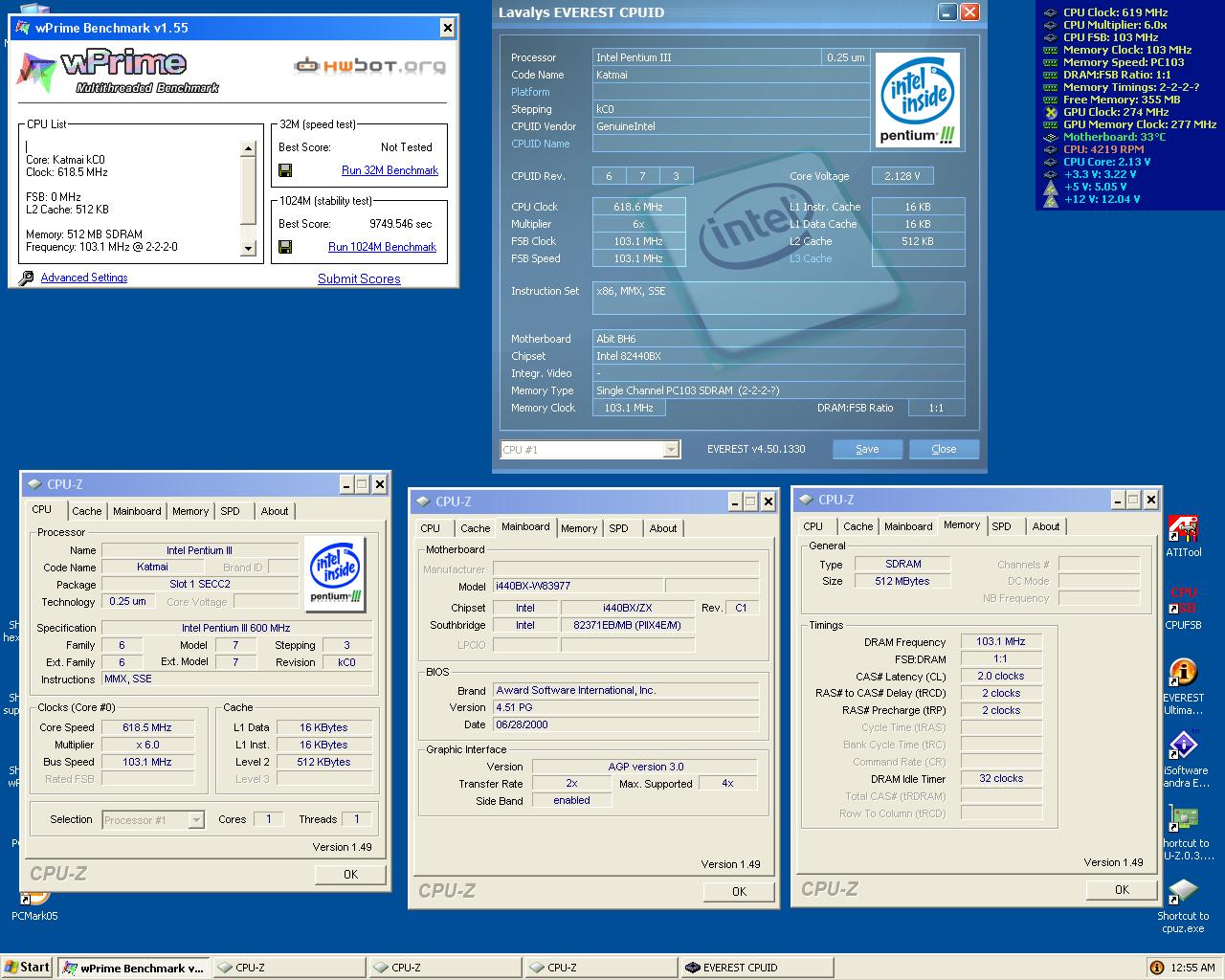
Task: Click the Instruction Set x86, MMX, SSE field
Action: coord(778,298)
